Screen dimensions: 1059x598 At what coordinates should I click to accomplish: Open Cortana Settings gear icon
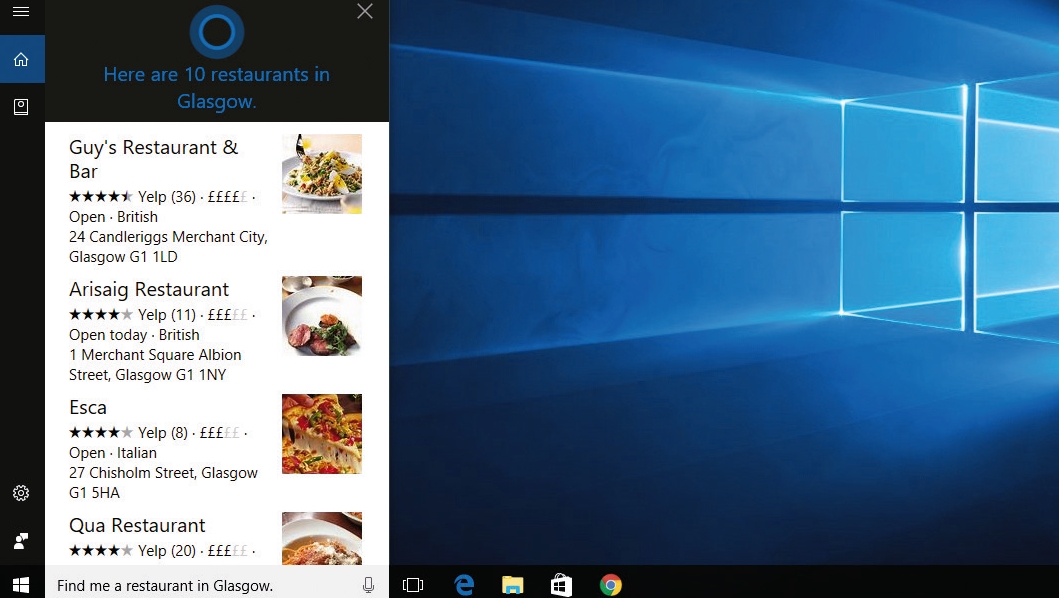(x=21, y=493)
